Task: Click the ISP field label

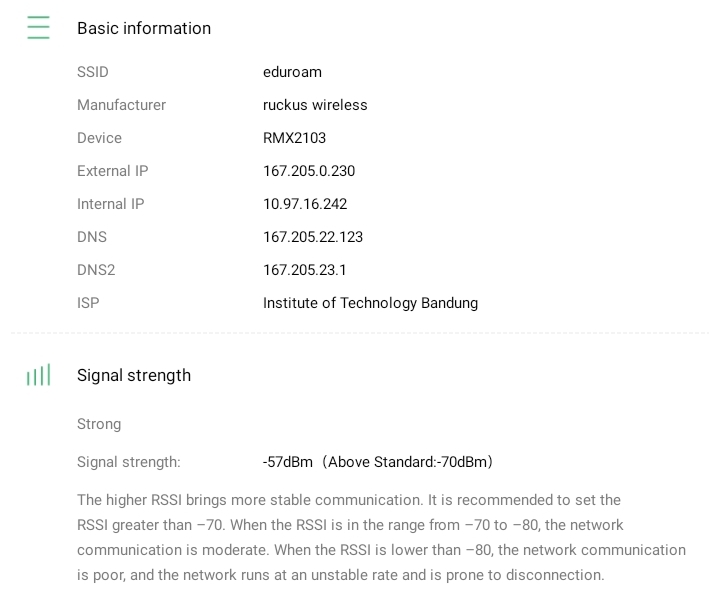Action: pyautogui.click(x=88, y=303)
